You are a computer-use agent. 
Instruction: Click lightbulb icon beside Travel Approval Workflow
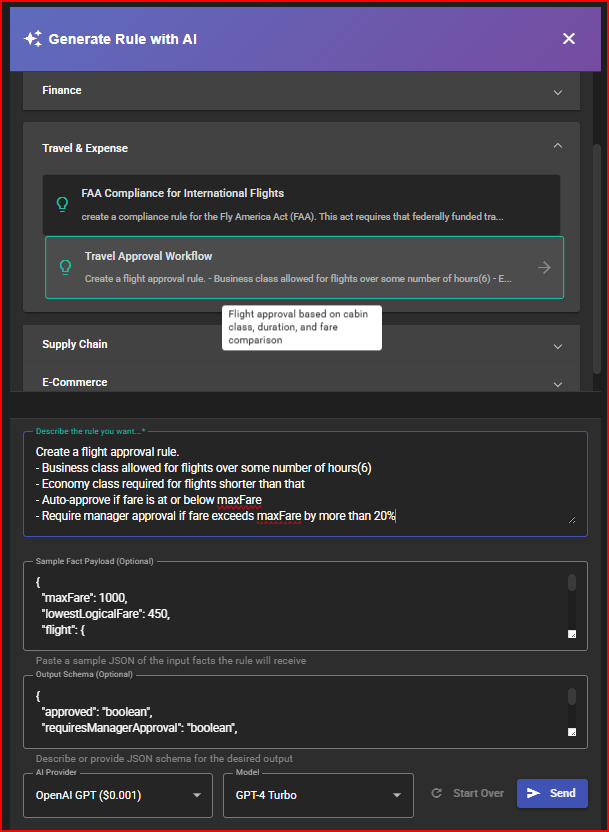pyautogui.click(x=65, y=267)
